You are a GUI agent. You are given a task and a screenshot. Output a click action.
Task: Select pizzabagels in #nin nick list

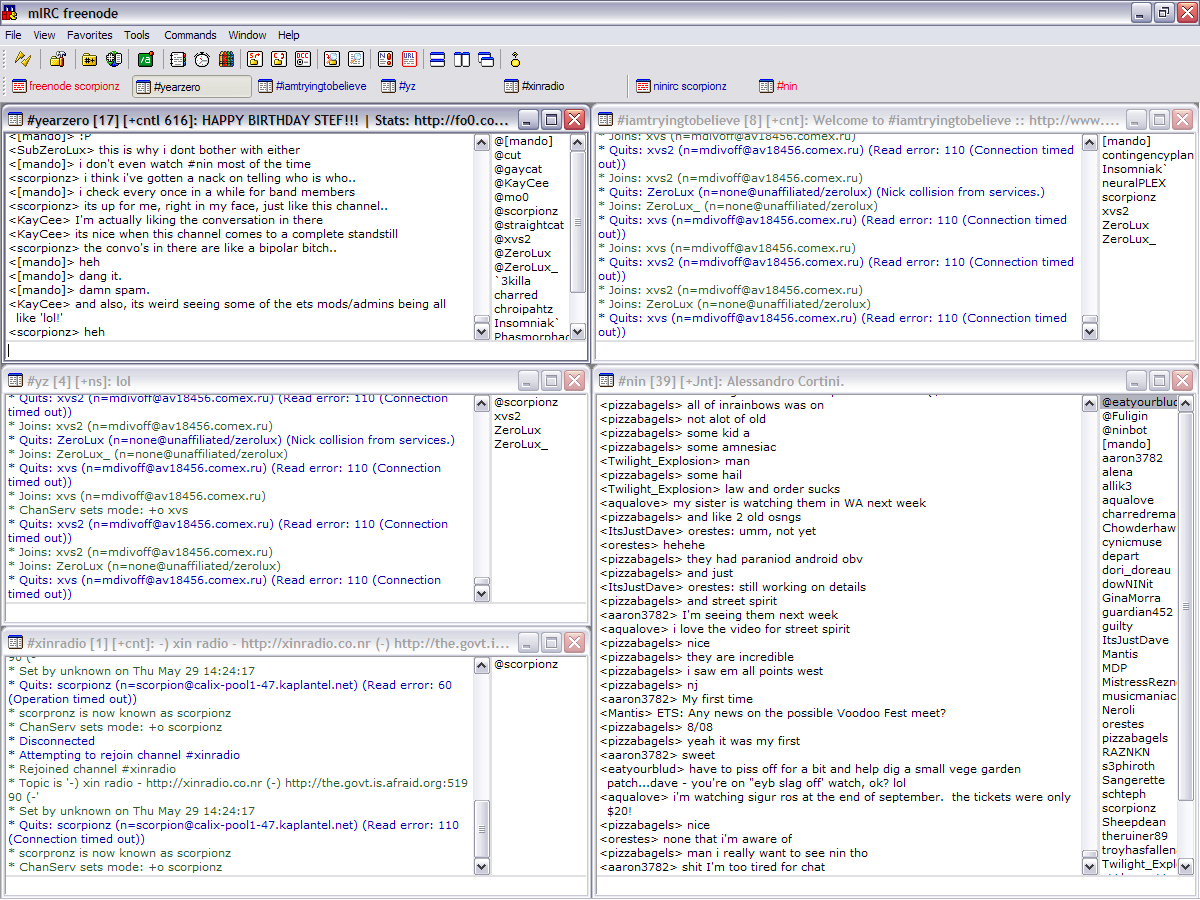(x=1135, y=738)
